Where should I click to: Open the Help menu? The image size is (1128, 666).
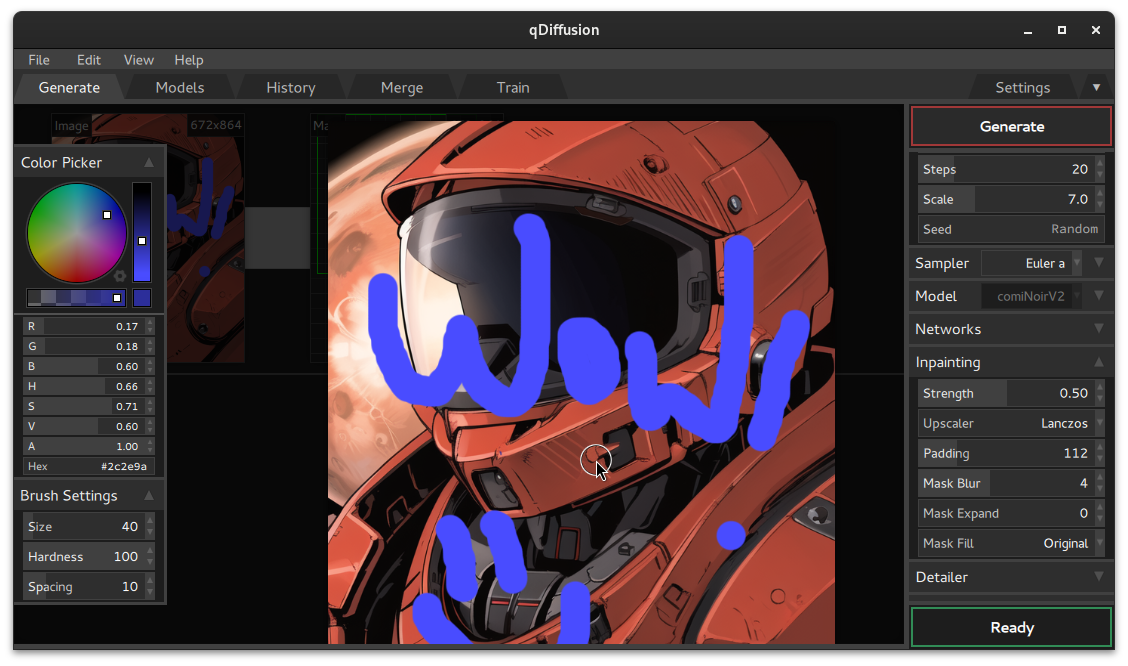[188, 60]
